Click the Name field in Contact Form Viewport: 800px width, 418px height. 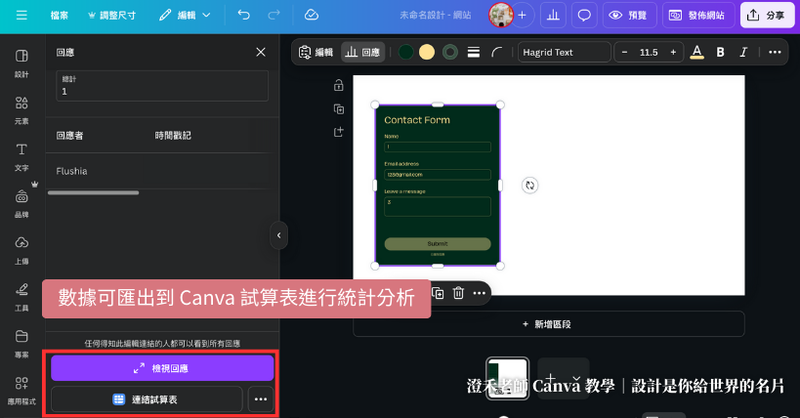click(x=437, y=147)
